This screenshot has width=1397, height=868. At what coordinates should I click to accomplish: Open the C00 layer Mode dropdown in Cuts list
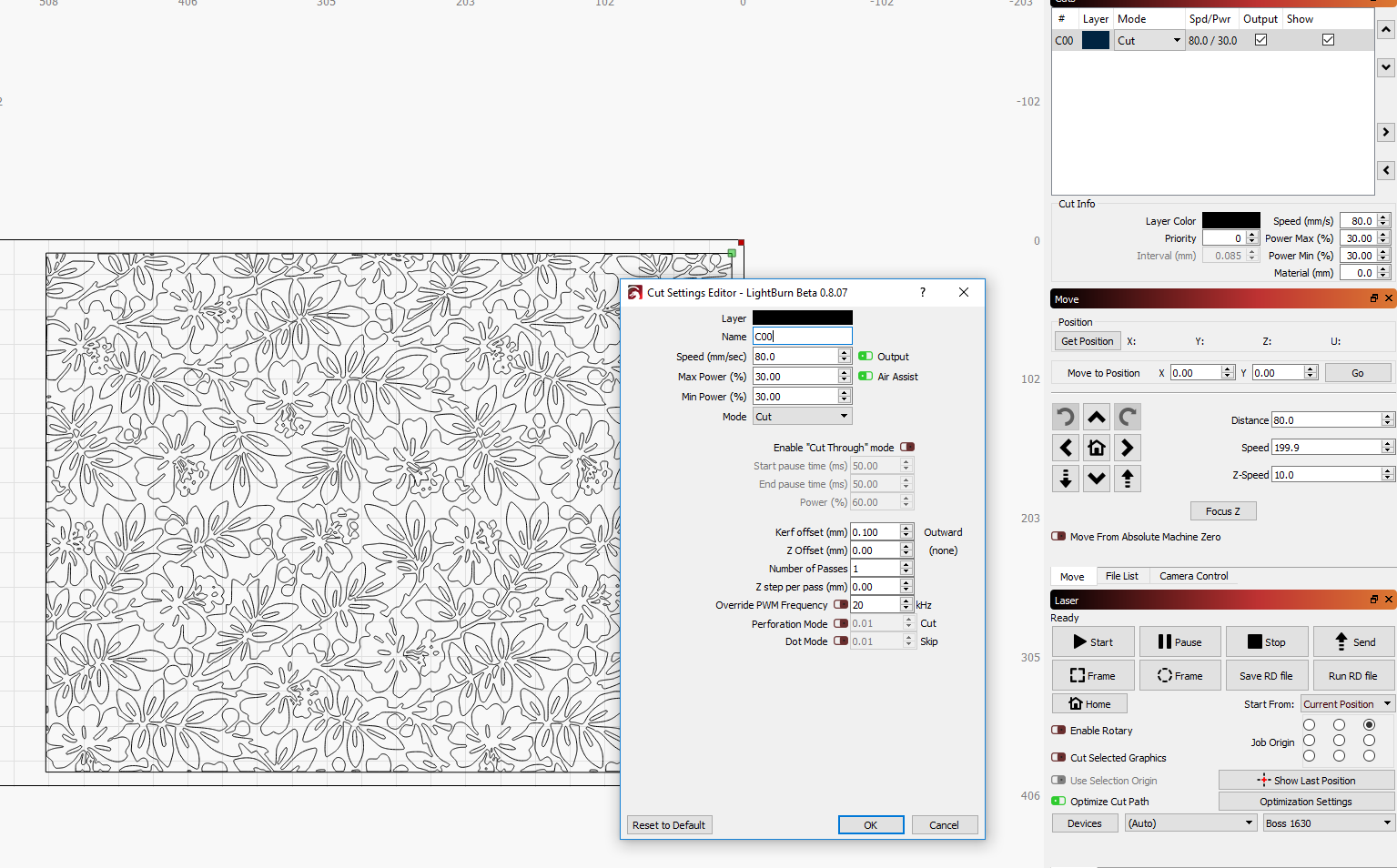[1149, 40]
